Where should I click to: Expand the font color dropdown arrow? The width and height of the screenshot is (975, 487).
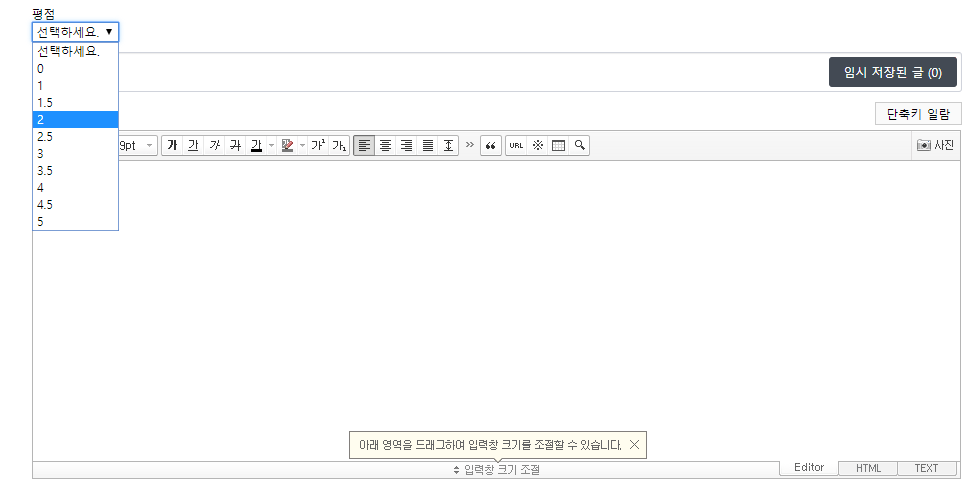271,146
